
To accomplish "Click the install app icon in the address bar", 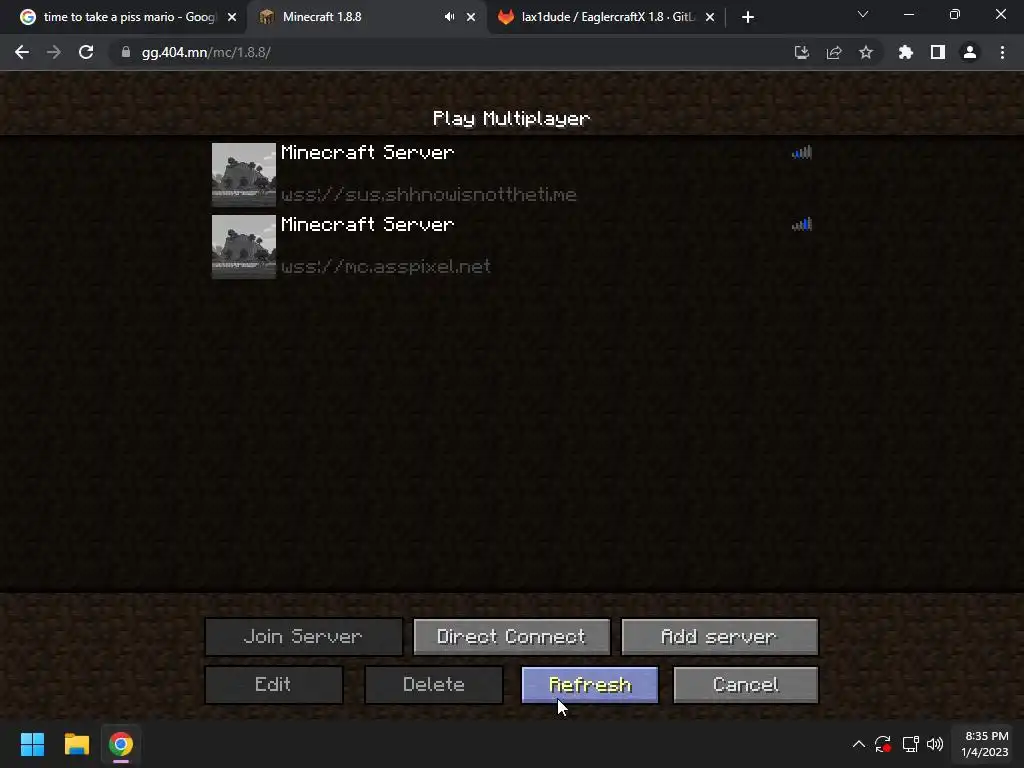I will click(801, 52).
